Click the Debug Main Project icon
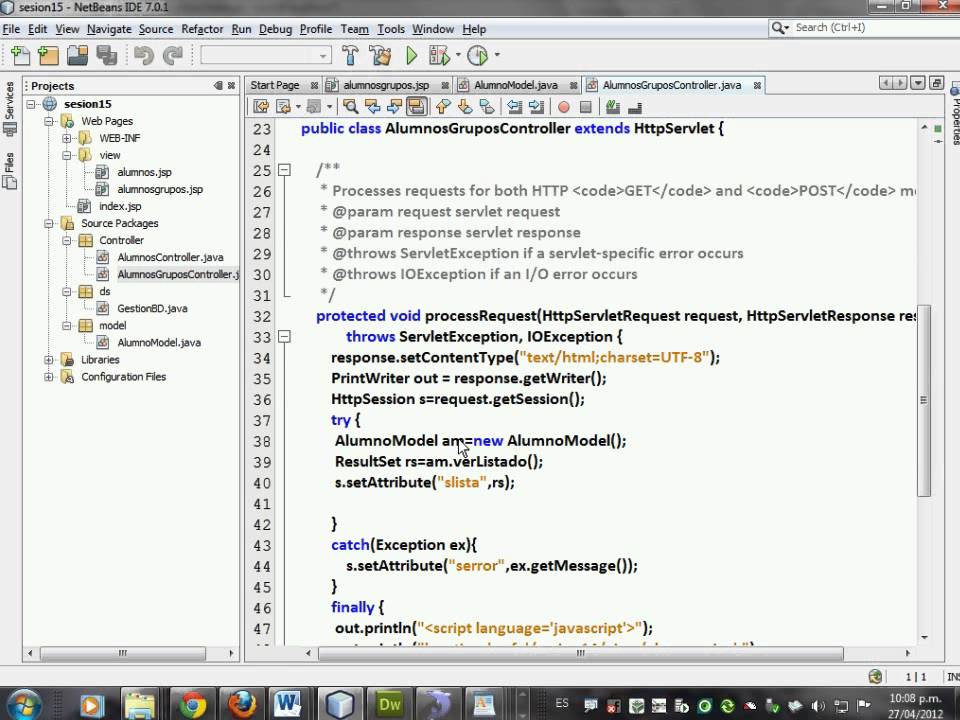The height and width of the screenshot is (720, 960). coord(440,56)
